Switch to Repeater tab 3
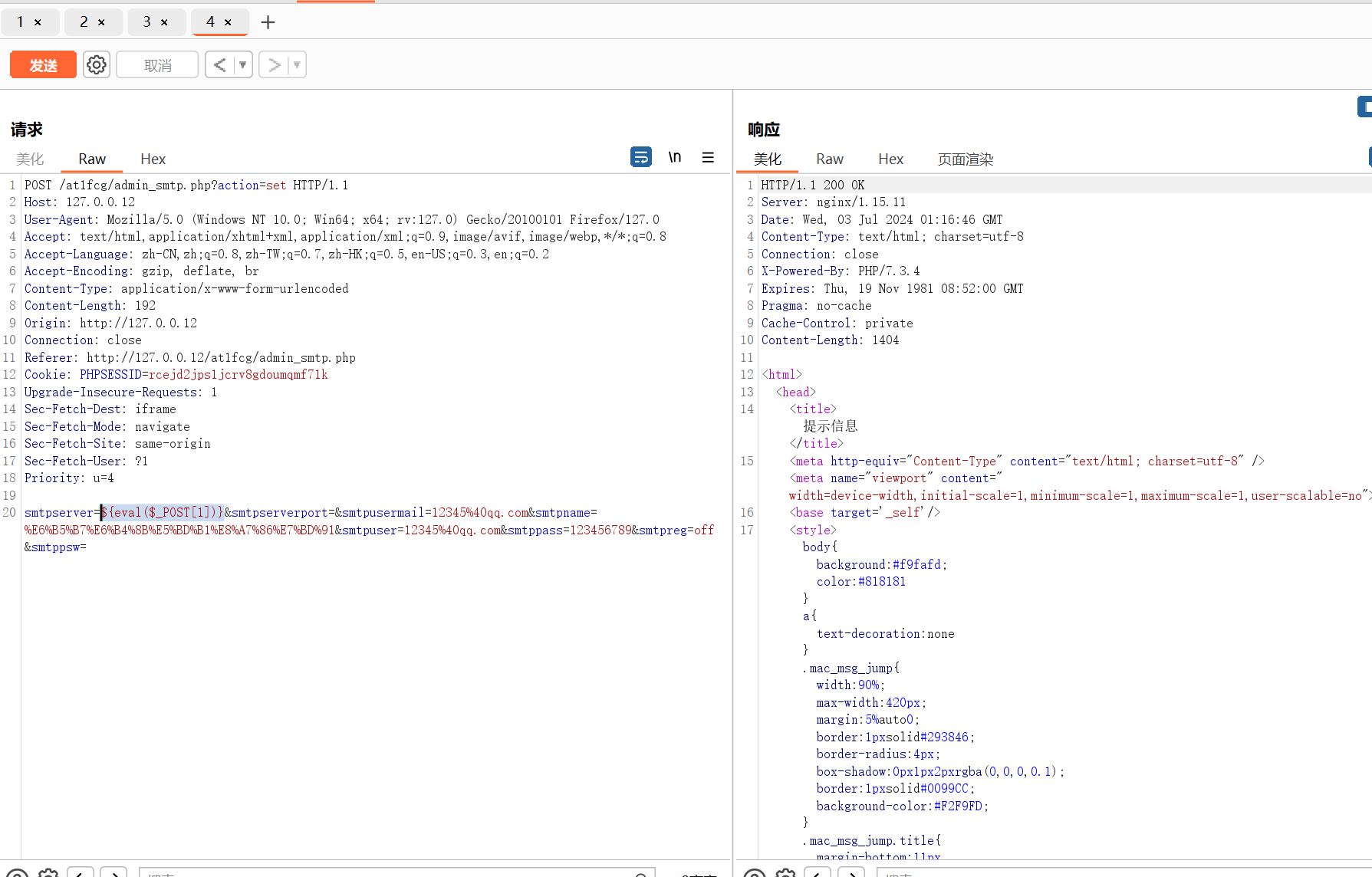Viewport: 1372px width, 877px height. click(146, 22)
